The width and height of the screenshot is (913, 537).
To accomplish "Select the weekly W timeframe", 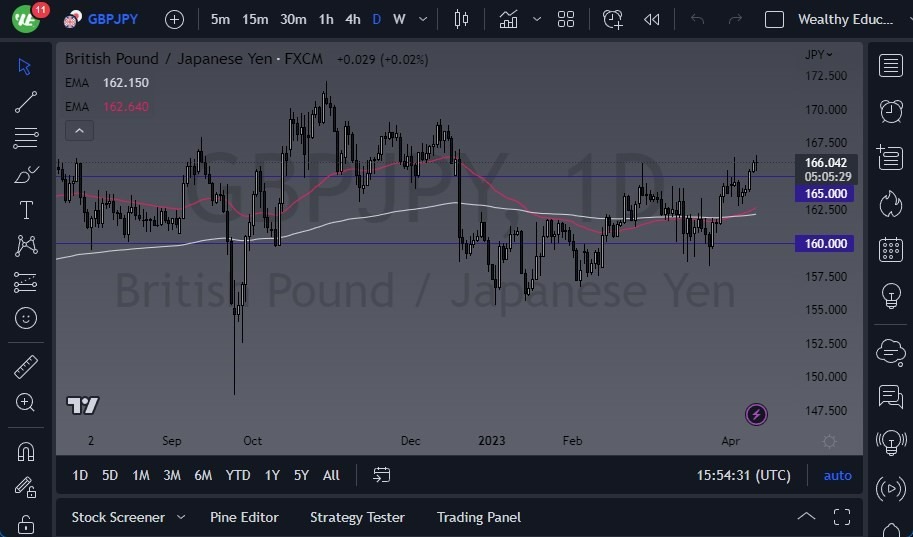I will 399,19.
